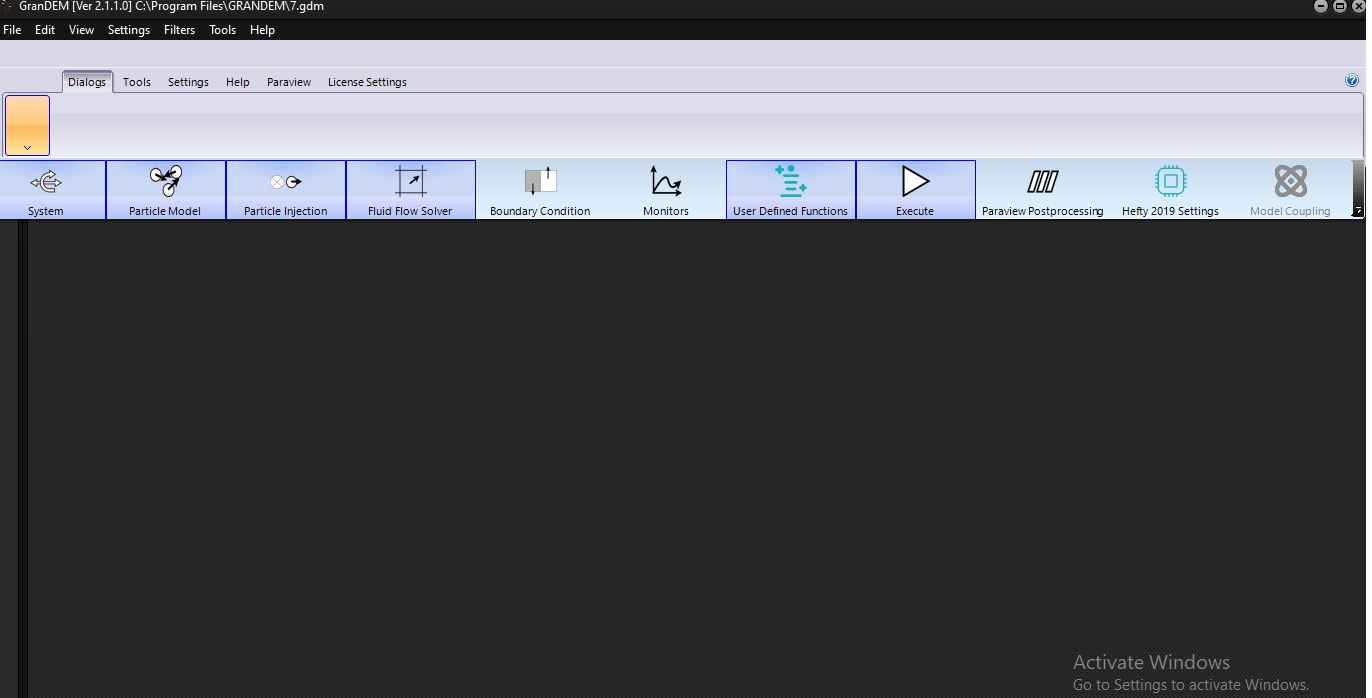This screenshot has width=1372, height=698.
Task: Expand the orange ribbon dropdown button
Action: point(27,126)
